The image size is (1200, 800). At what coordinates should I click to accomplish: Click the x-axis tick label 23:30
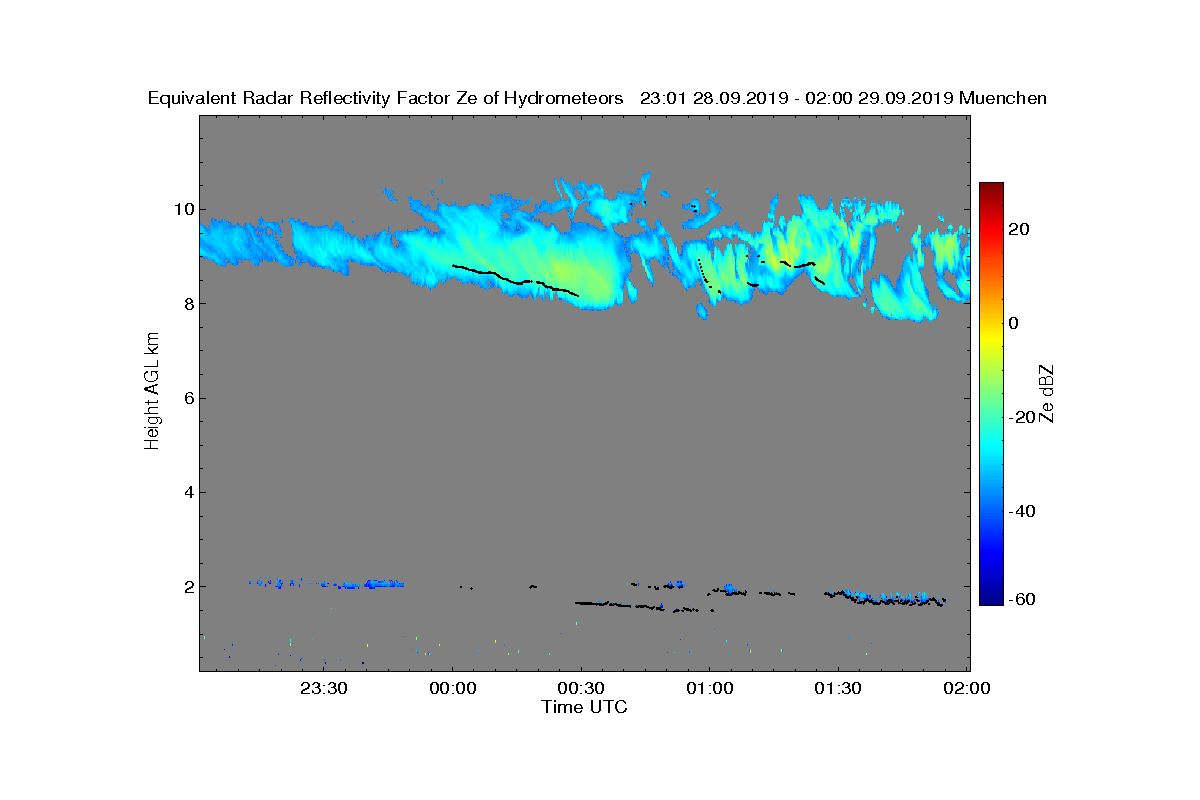(324, 689)
